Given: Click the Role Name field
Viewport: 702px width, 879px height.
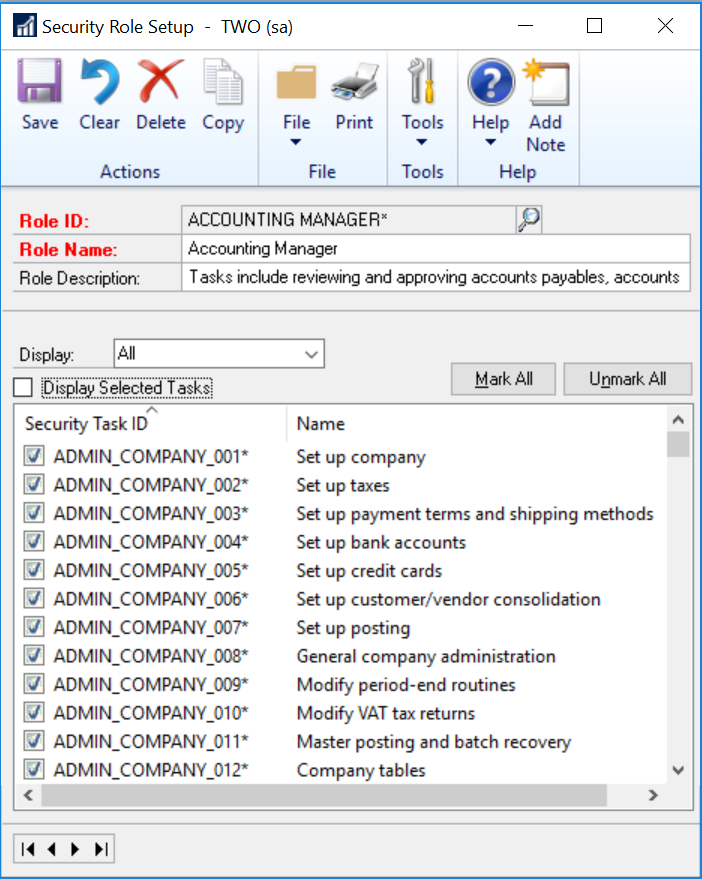Looking at the screenshot, I should pyautogui.click(x=436, y=248).
